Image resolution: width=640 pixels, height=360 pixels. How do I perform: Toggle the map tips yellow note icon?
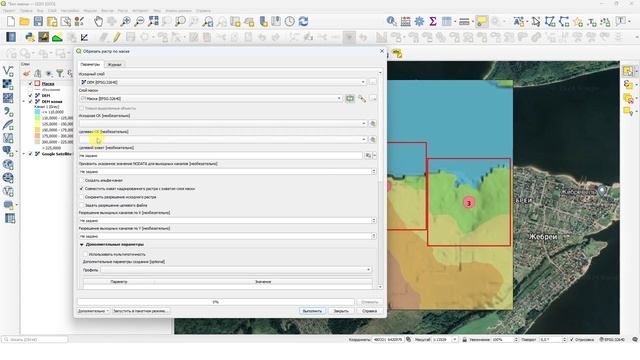coord(482,22)
